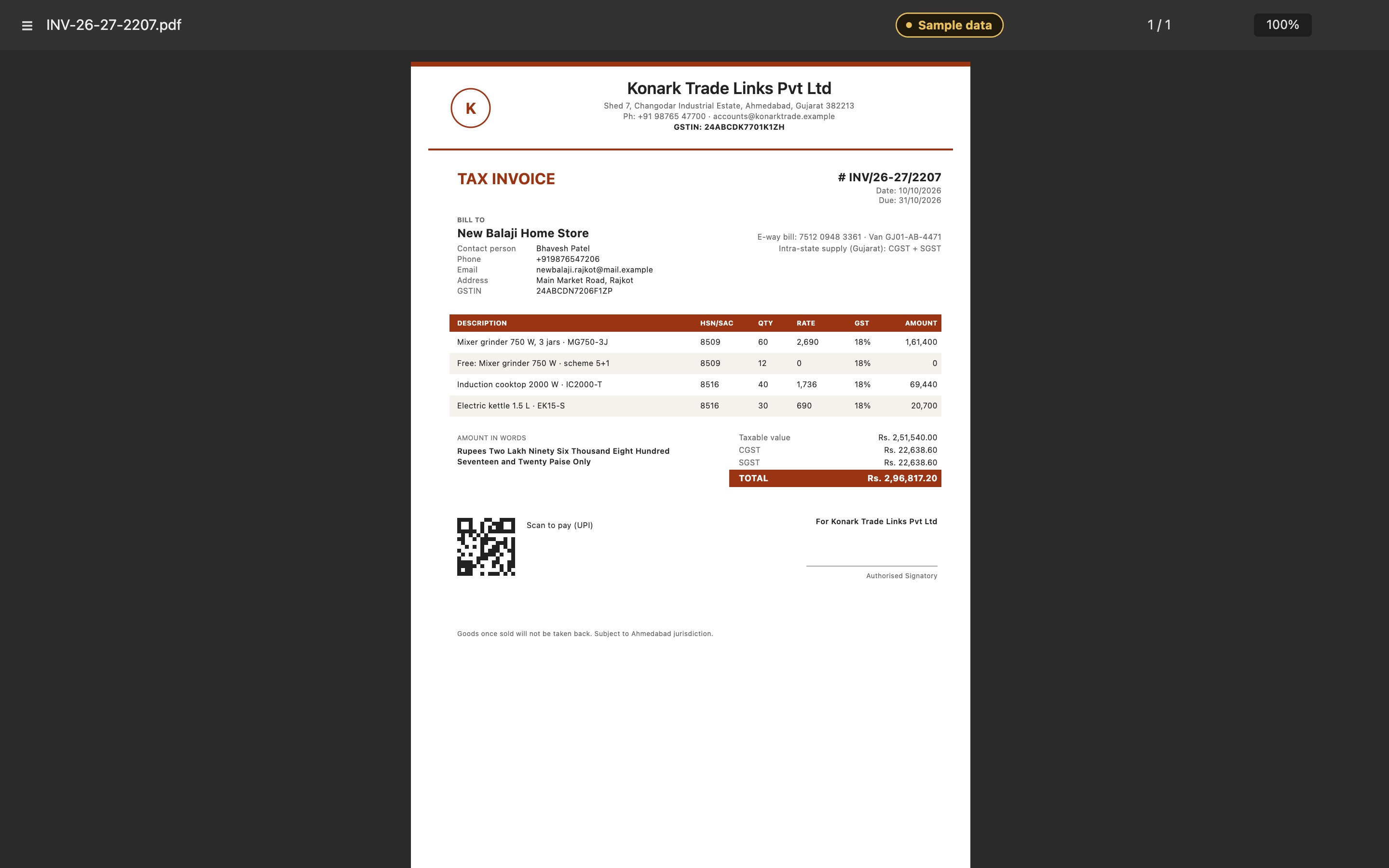Click amount 20,700 in Electric kettle row
The height and width of the screenshot is (868, 1389).
(924, 406)
